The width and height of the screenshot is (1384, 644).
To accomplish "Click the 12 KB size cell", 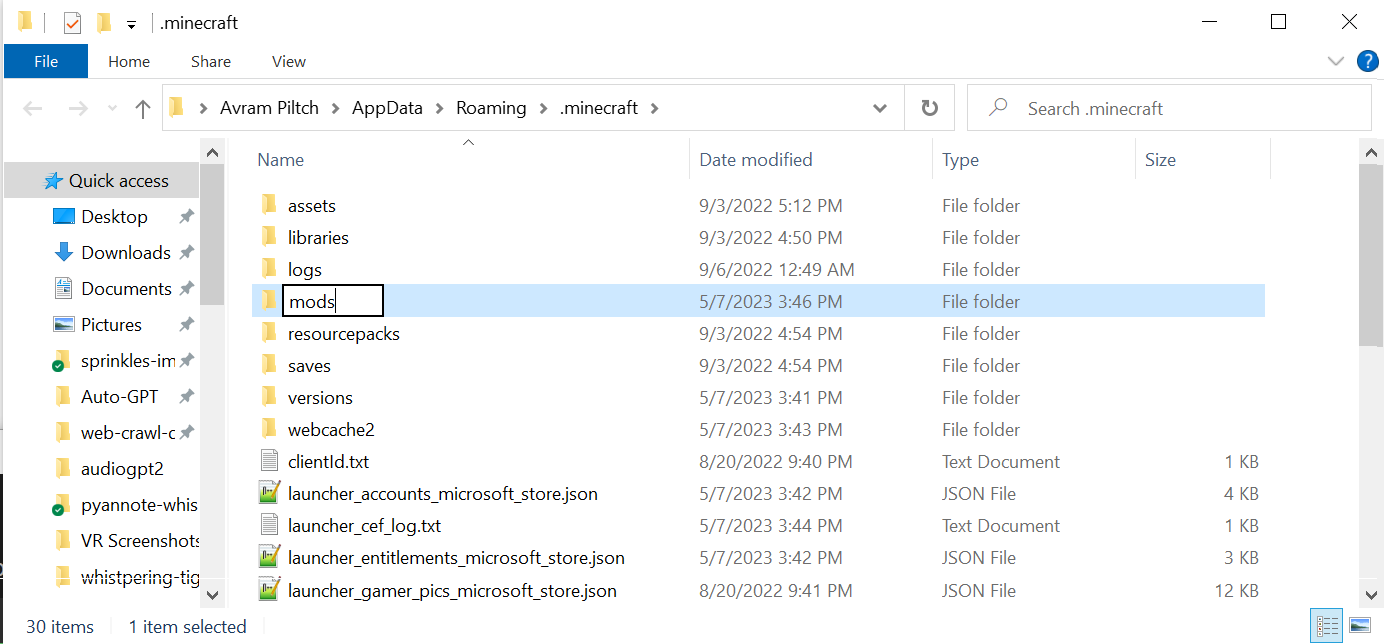I will (1236, 590).
